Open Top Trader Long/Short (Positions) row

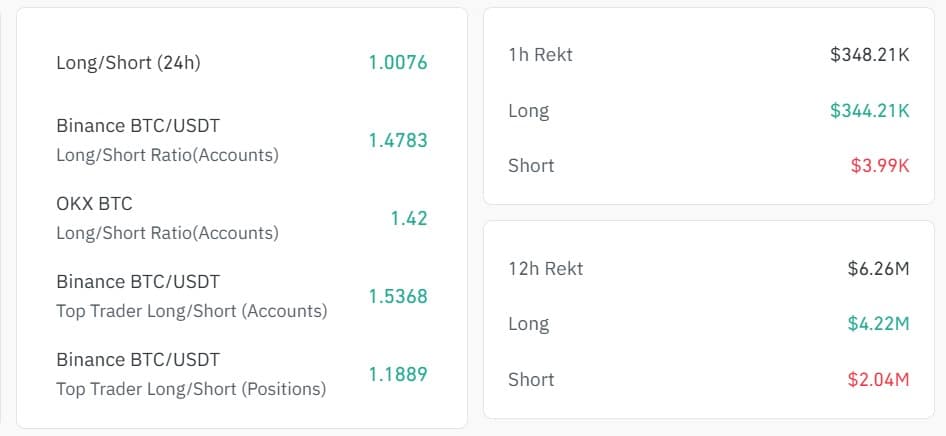pyautogui.click(x=242, y=374)
